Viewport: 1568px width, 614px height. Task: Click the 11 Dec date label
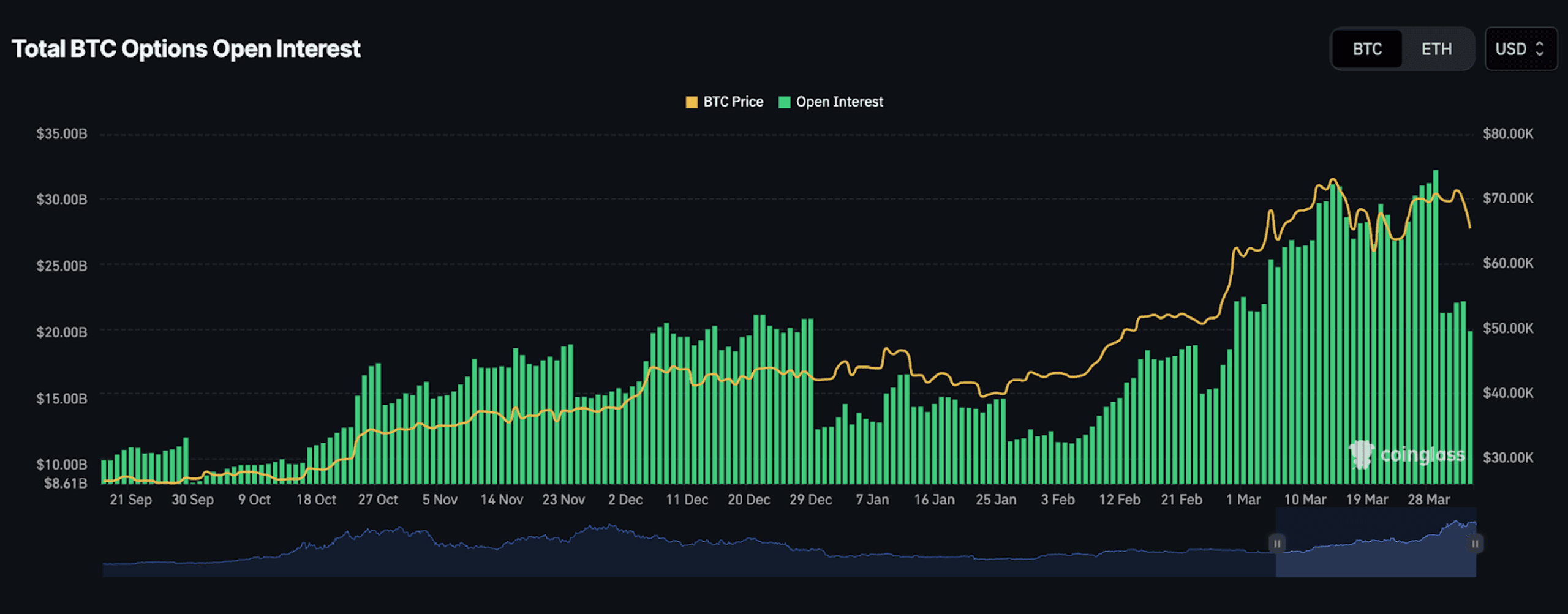point(687,500)
